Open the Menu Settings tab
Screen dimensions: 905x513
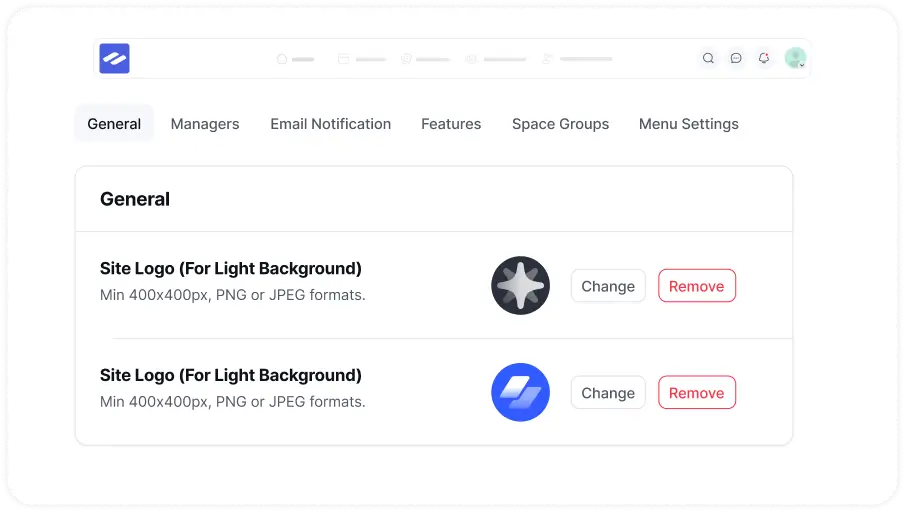(x=689, y=124)
